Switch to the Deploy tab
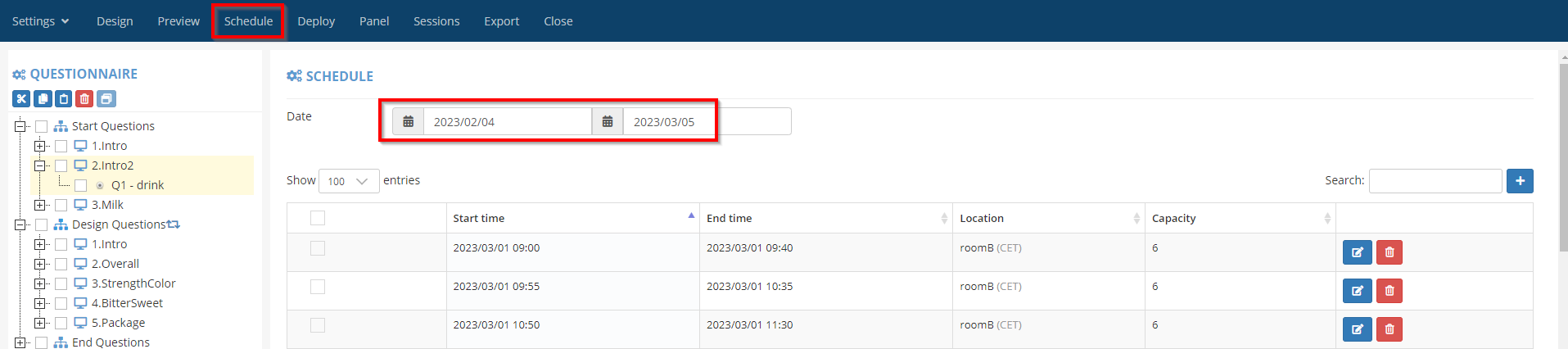Viewport: 1568px width, 349px height. point(316,21)
